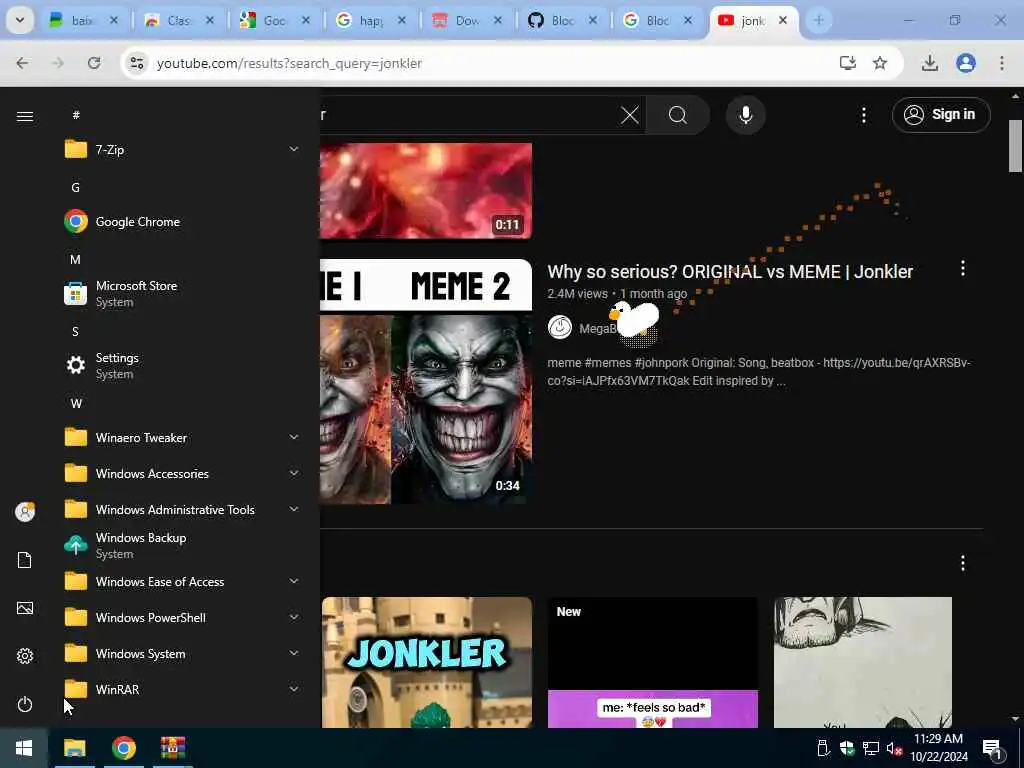Open Chrome downloads icon
The height and width of the screenshot is (768, 1024).
930,63
